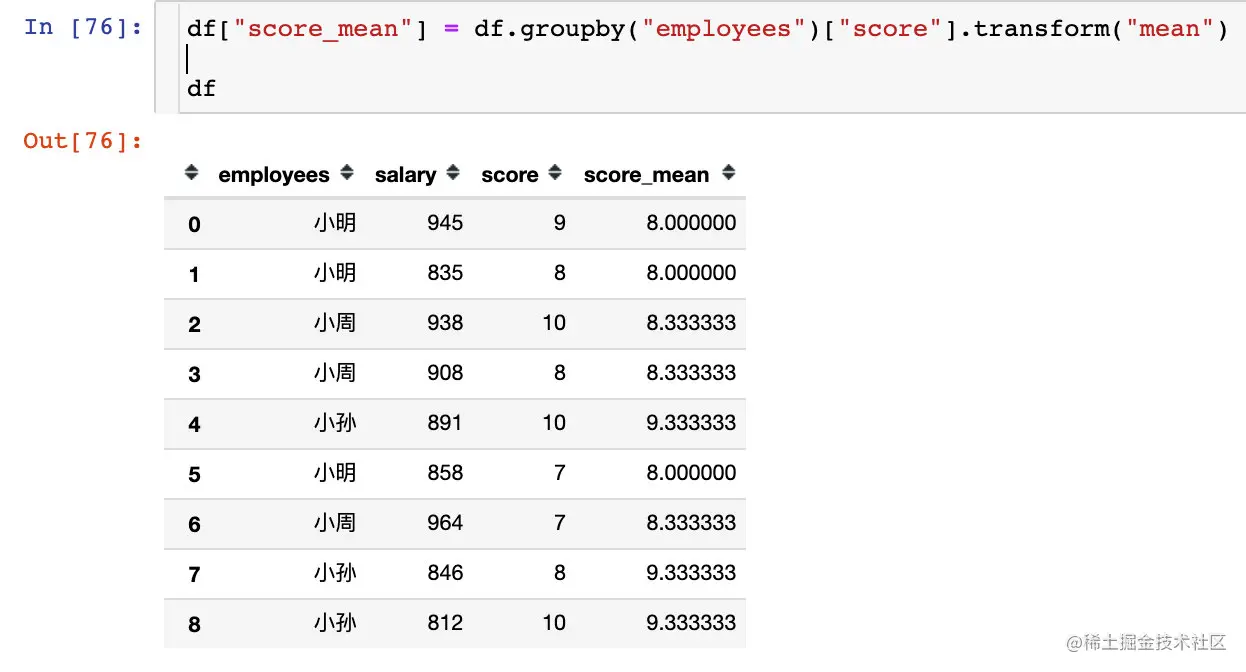Click the Out[76] output prompt
Viewport: 1246px width, 672px height.
(84, 140)
